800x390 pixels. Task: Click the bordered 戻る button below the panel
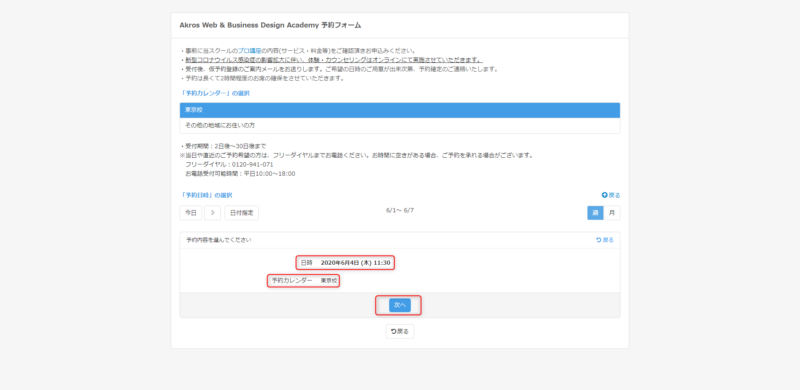coord(399,331)
